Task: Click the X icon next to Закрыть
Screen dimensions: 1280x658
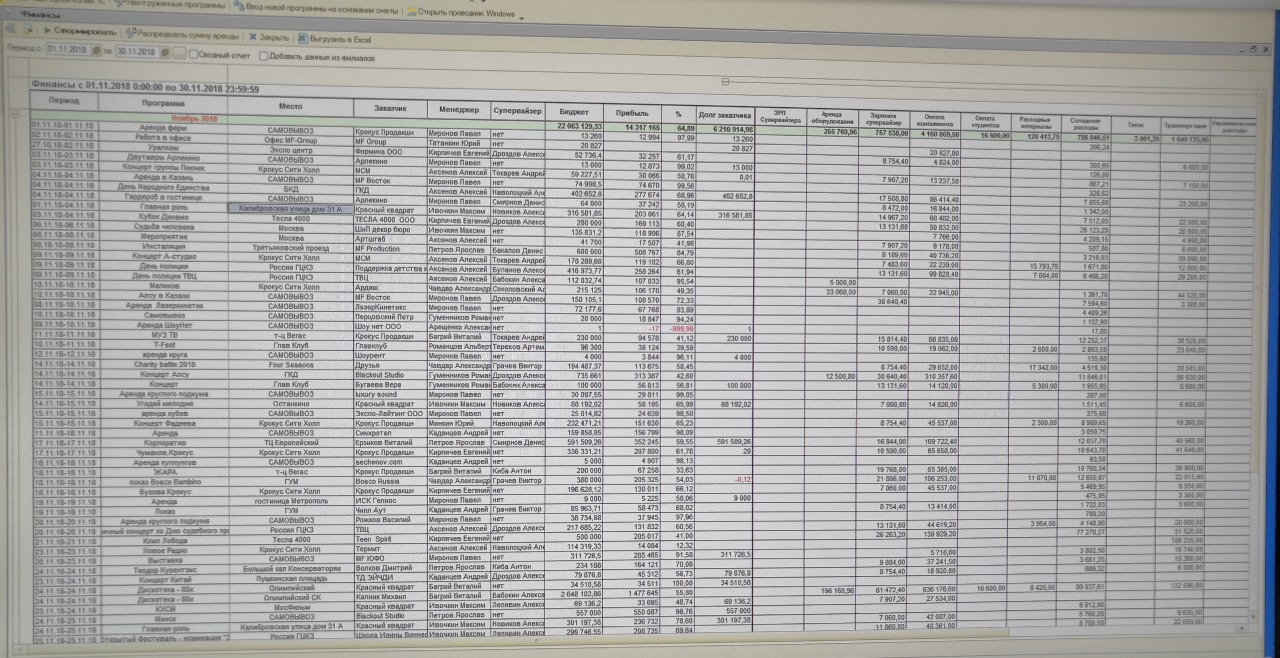Action: pyautogui.click(x=253, y=35)
